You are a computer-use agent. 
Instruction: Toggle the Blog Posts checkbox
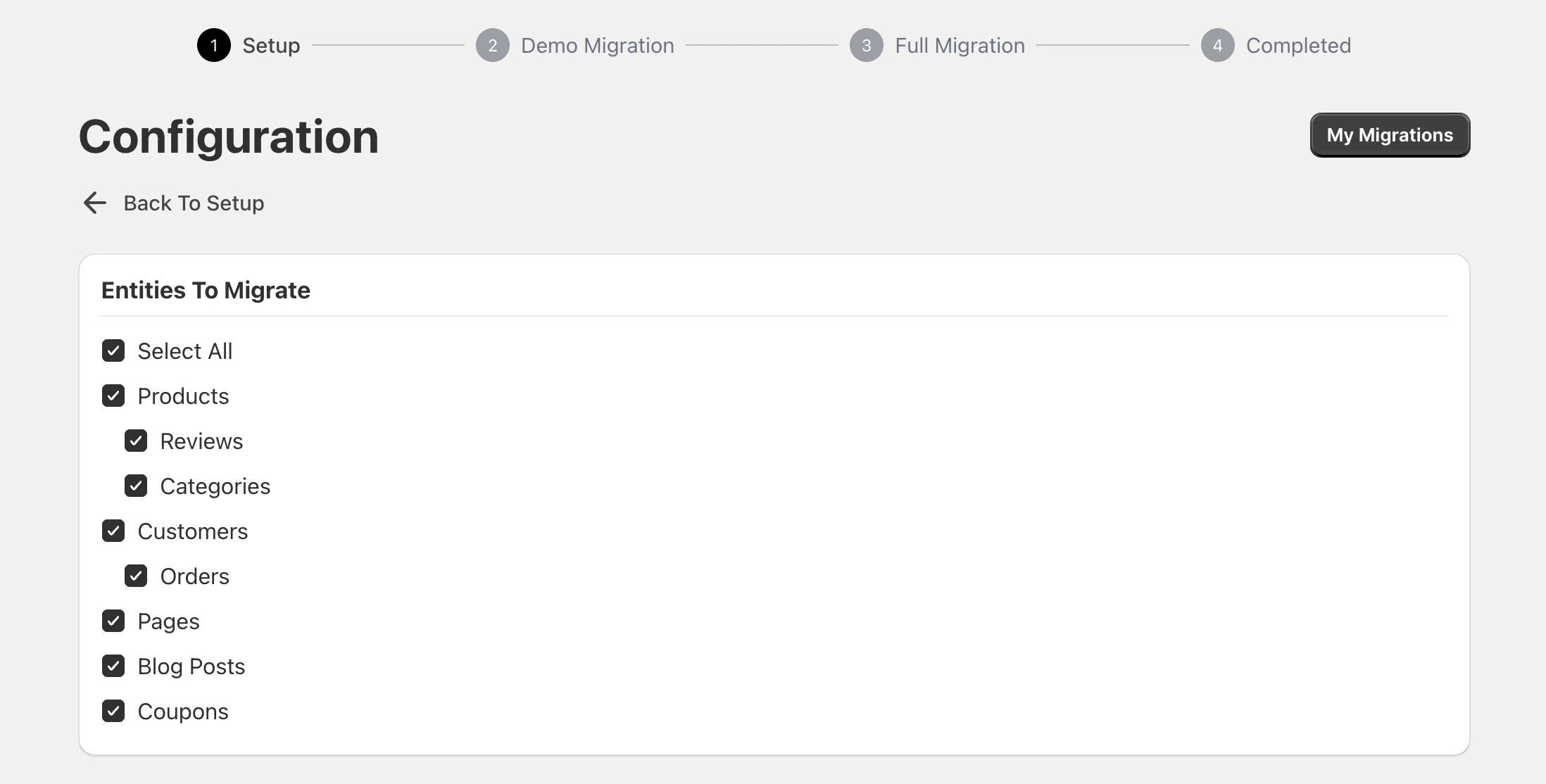pyautogui.click(x=113, y=666)
